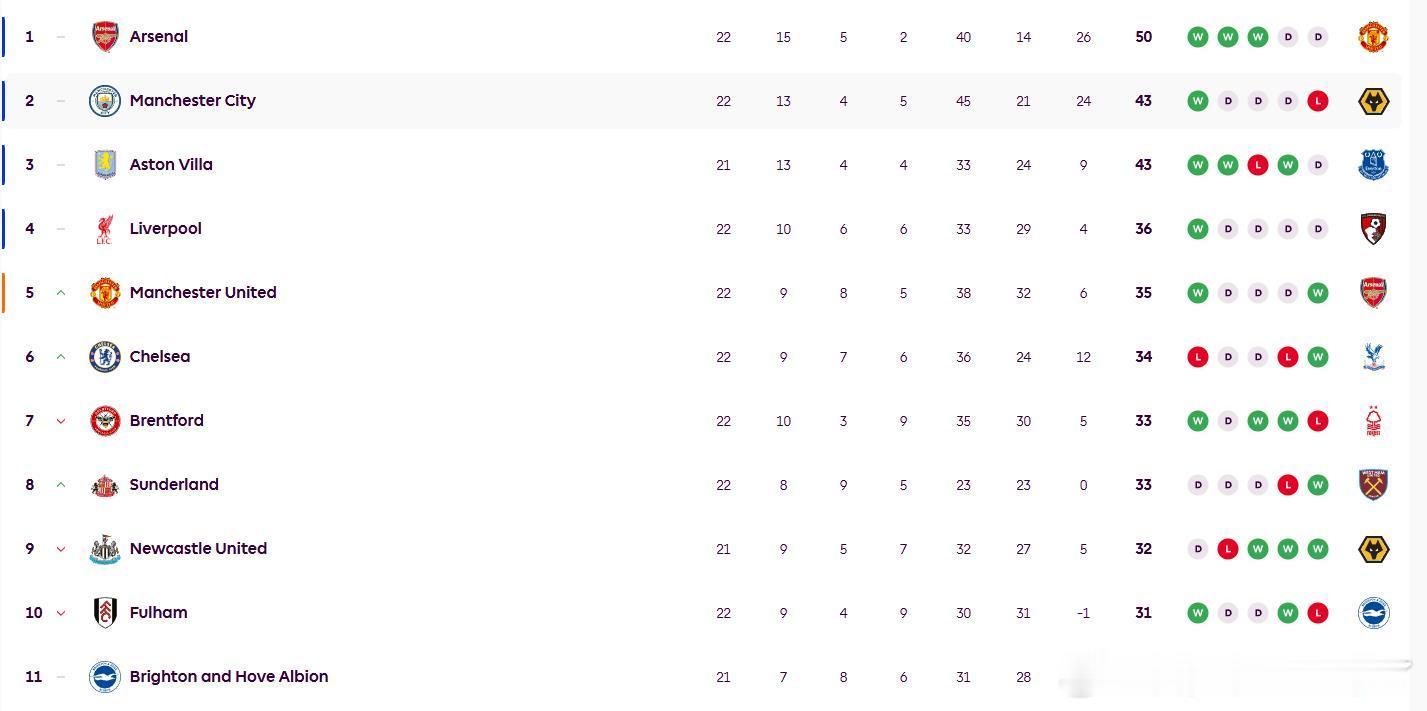Open Aston Villa via its crest
1427x711 pixels.
[105, 165]
